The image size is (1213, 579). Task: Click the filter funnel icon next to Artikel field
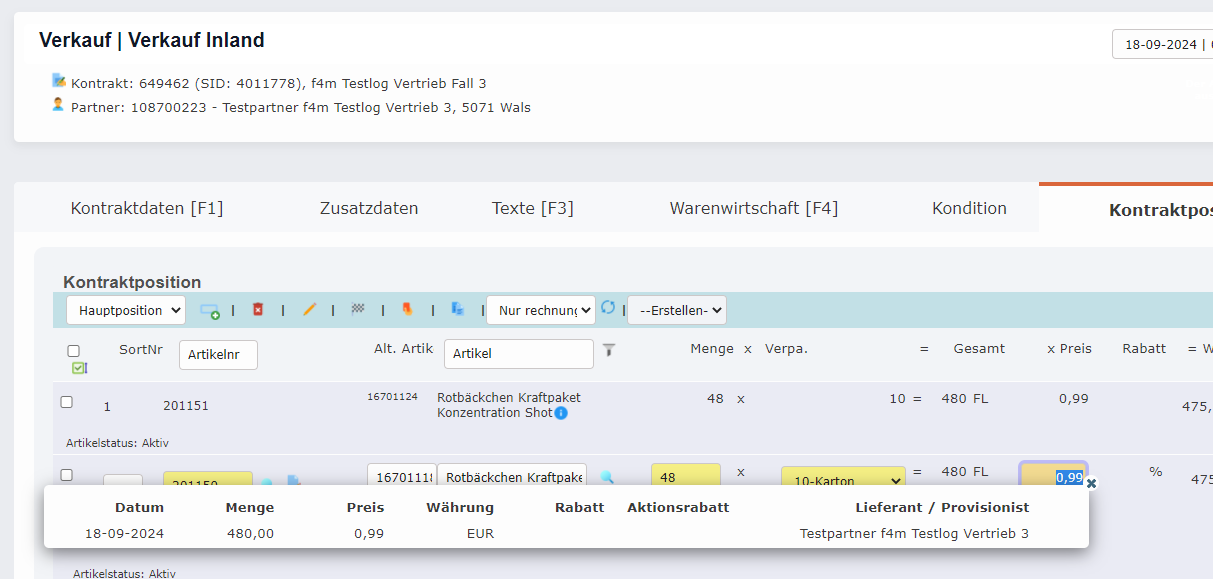point(609,352)
